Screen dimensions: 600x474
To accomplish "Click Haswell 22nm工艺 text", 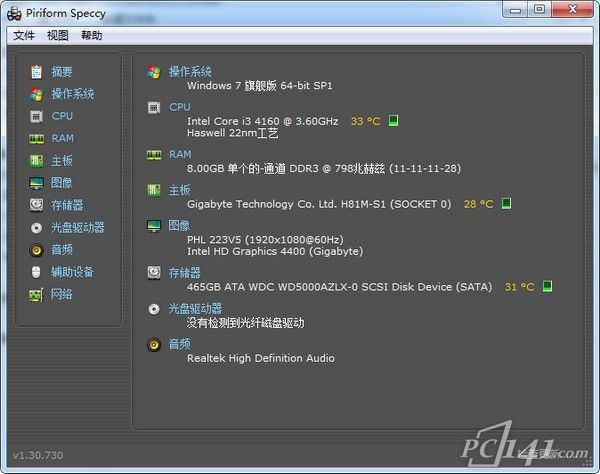I will [233, 133].
